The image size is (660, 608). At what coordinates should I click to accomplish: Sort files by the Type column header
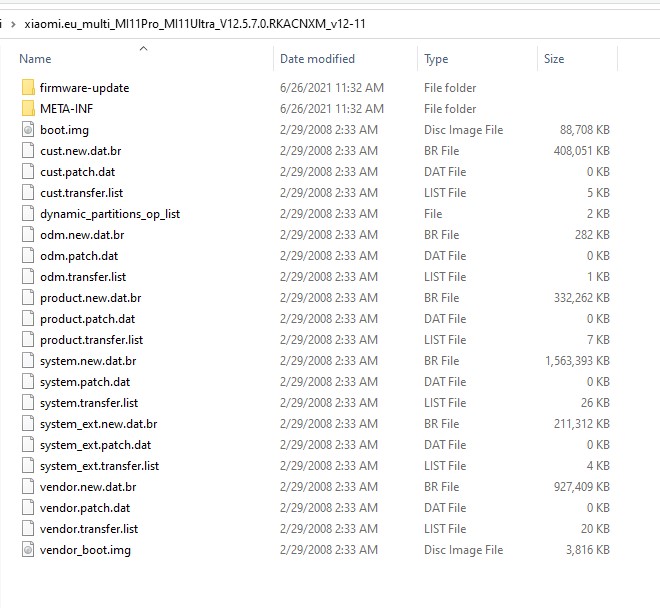(x=436, y=59)
